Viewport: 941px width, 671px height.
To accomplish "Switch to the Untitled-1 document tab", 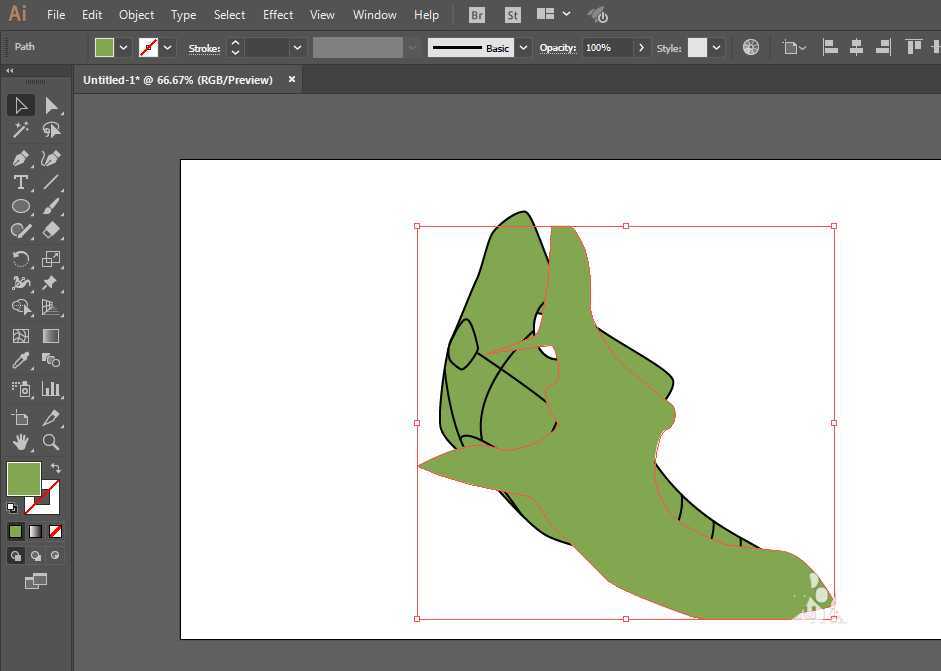I will click(178, 80).
